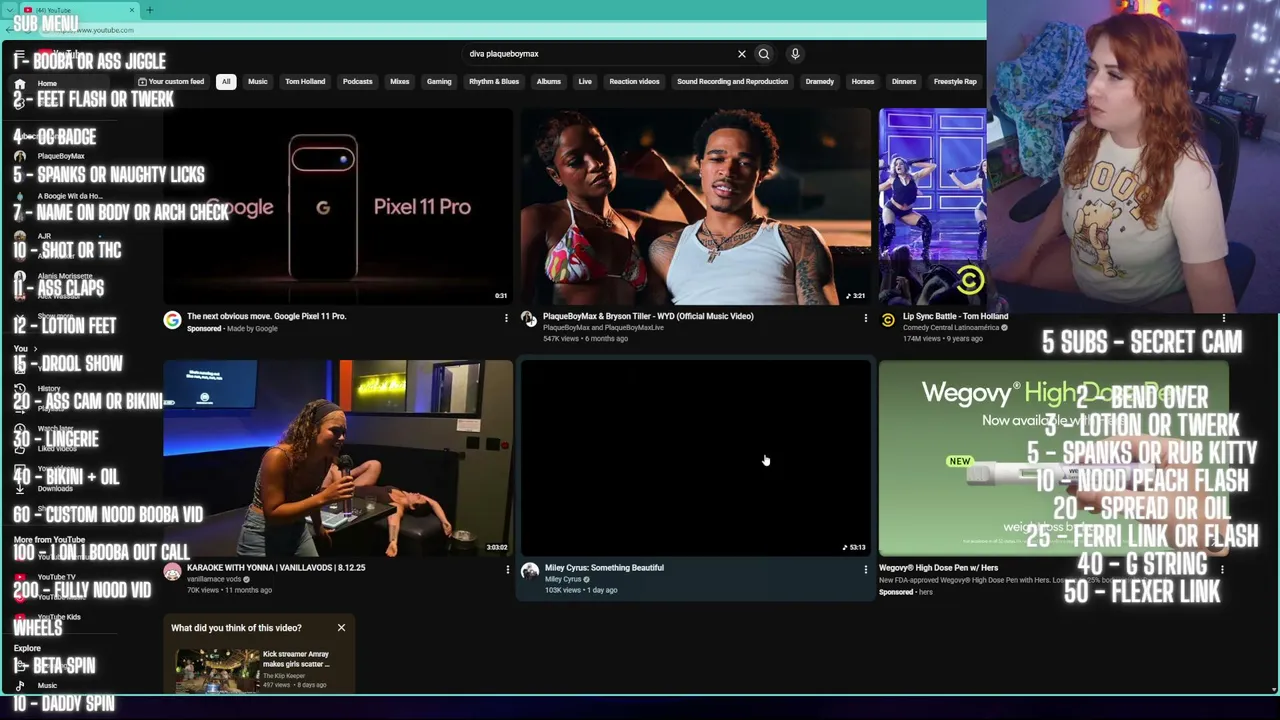The height and width of the screenshot is (720, 1280).
Task: Open 'PlaqueBoyMax & Bryson Tiller - WYD' title link
Action: (648, 316)
